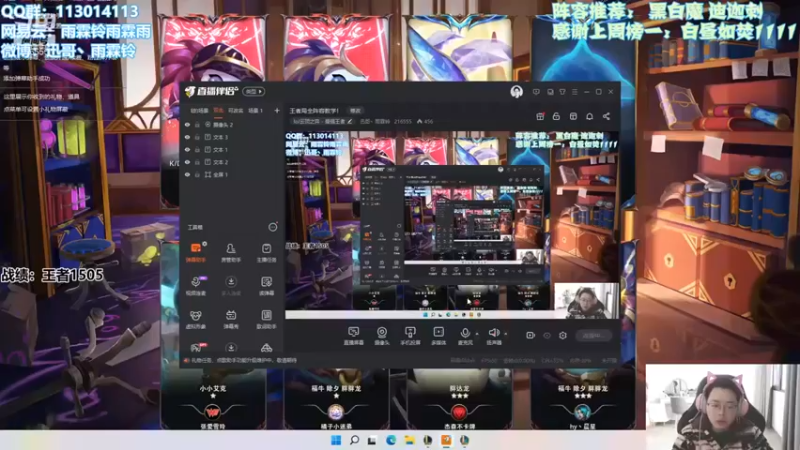Screen dimensions: 800x450
Task: Open the 弹幕秀 danmaku show tool
Action: click(231, 319)
